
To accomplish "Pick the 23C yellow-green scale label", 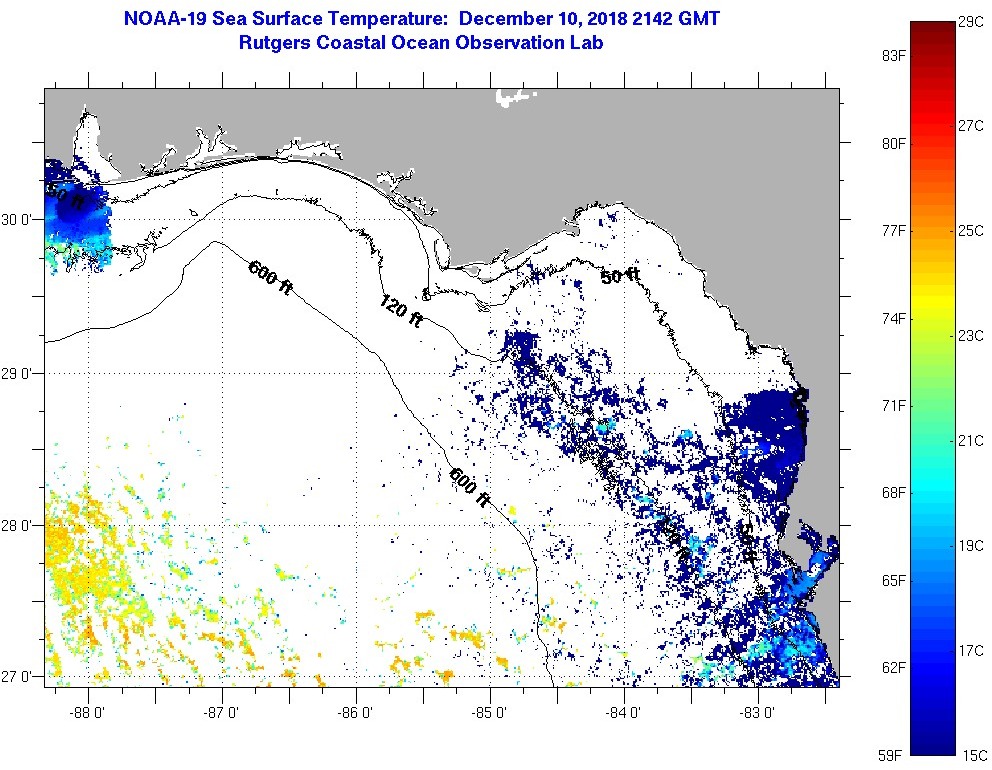I will (x=970, y=335).
